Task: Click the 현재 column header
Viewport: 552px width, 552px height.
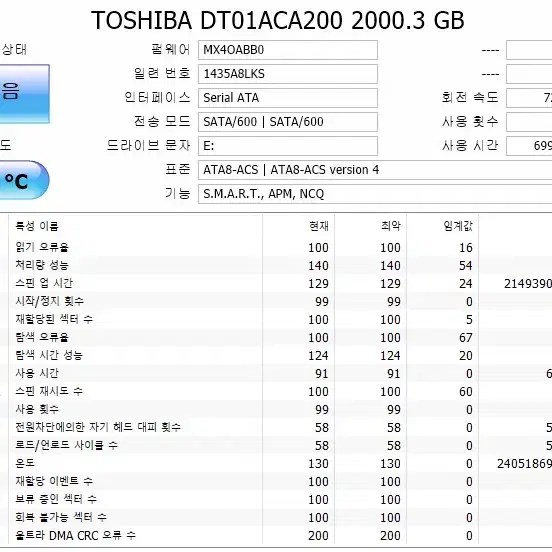Action: click(x=319, y=226)
